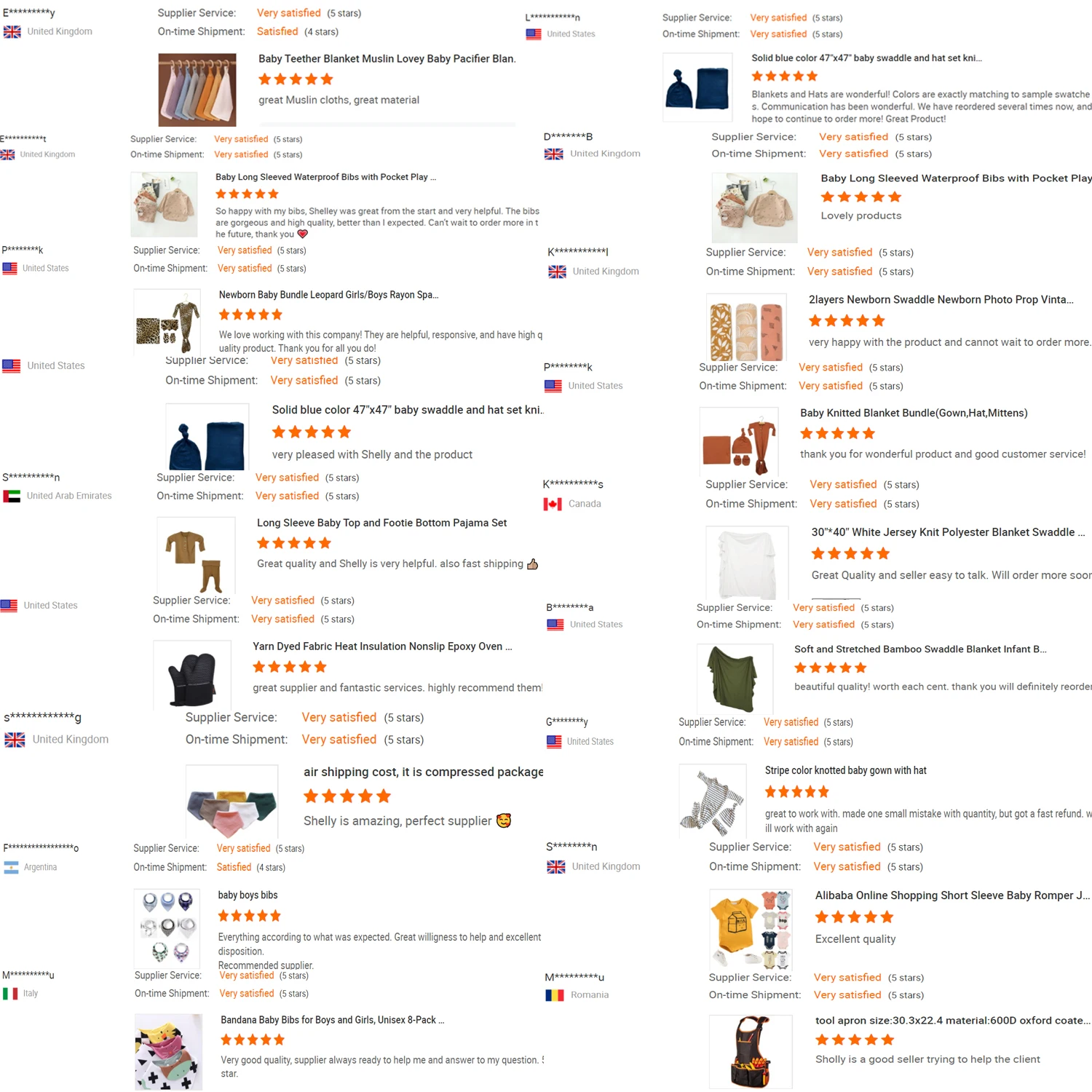The height and width of the screenshot is (1092, 1092).
Task: Open Bandana Baby Bibs 8-Pack product title
Action: [x=333, y=1020]
